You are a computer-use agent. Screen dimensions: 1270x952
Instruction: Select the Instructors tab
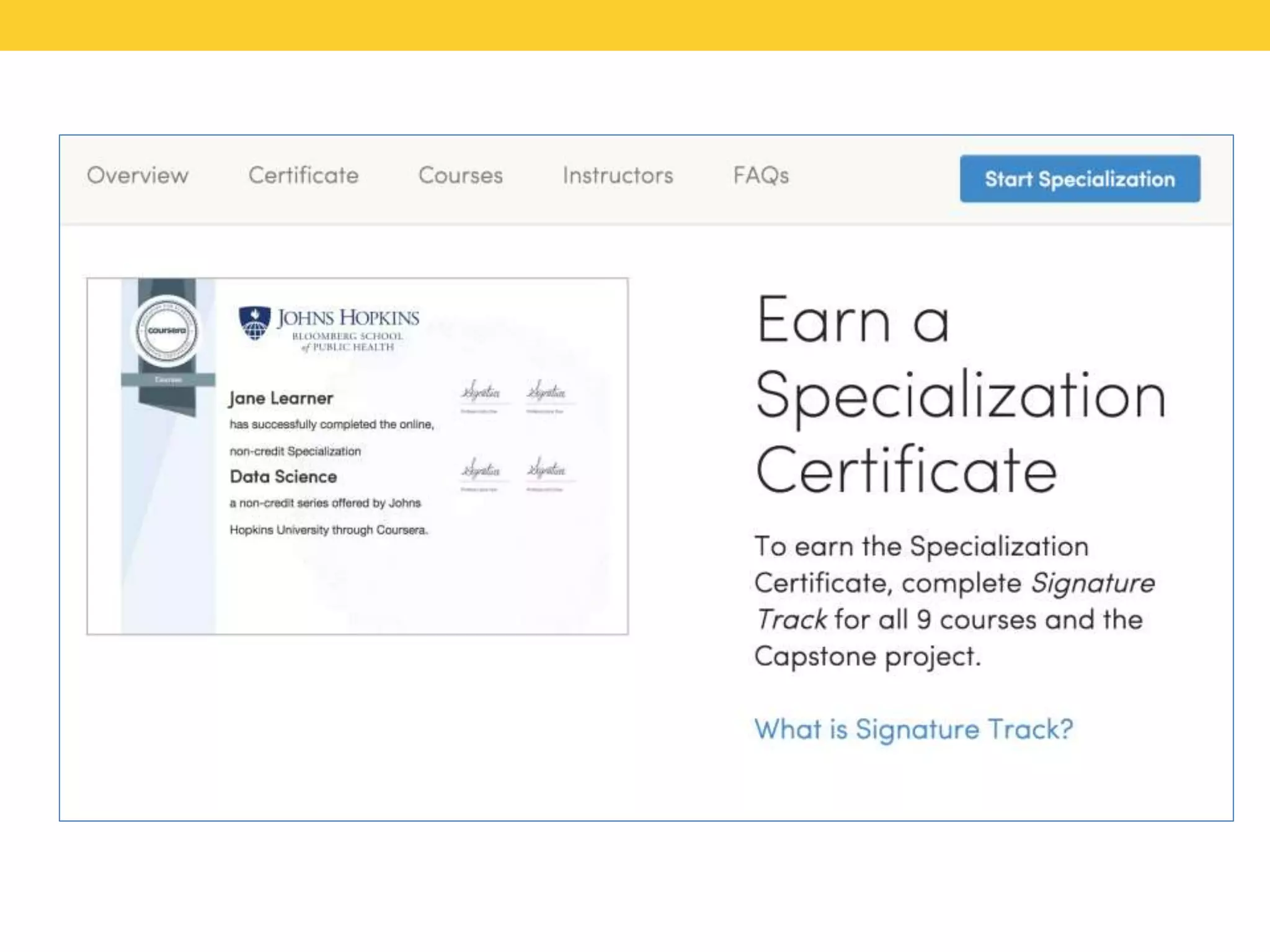point(618,175)
